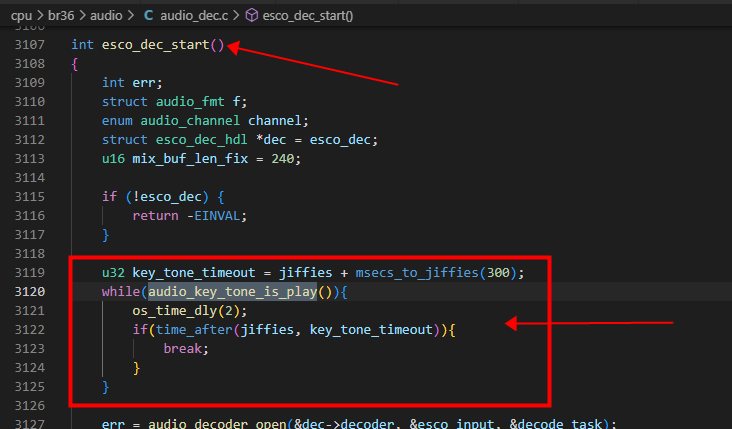Click line number 3107 in the gutter

tap(29, 45)
